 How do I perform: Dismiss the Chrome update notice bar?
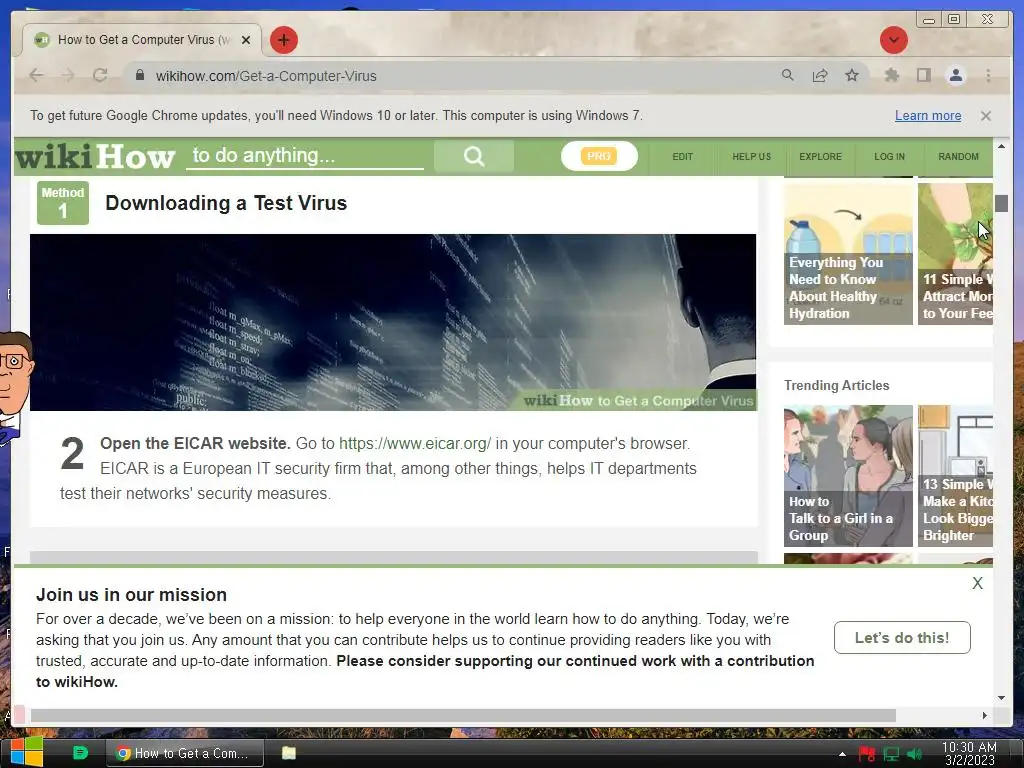point(985,116)
